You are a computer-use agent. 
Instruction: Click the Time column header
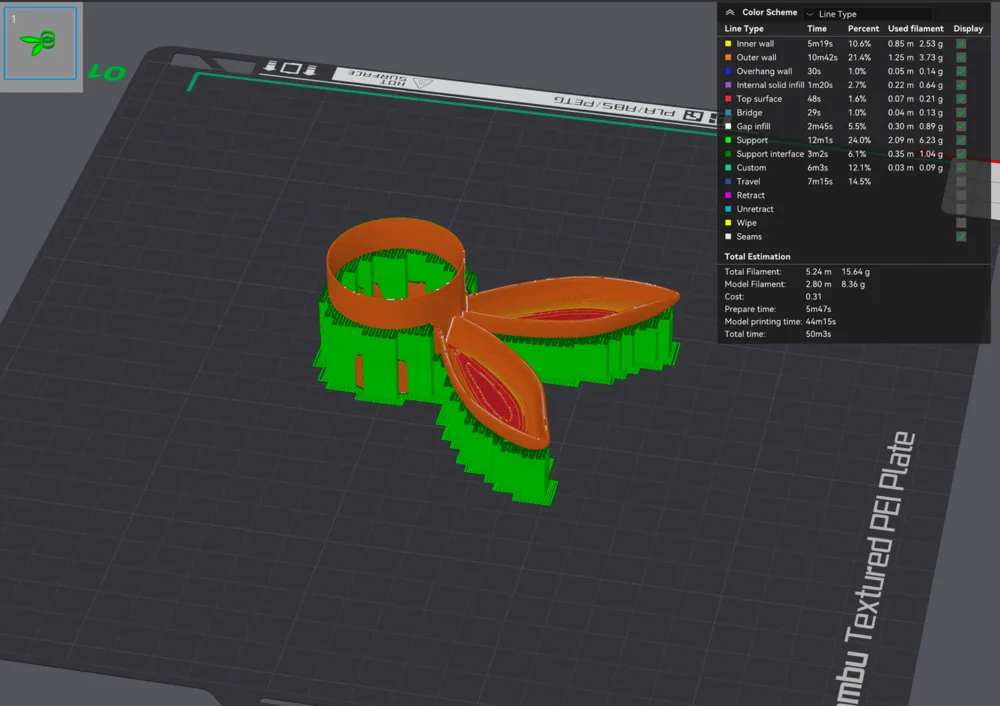(817, 29)
